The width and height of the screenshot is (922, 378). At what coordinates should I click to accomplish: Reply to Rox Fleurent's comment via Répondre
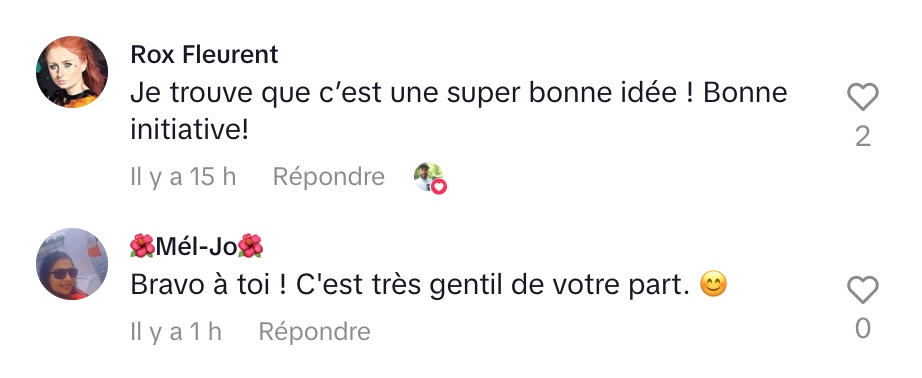pyautogui.click(x=329, y=176)
